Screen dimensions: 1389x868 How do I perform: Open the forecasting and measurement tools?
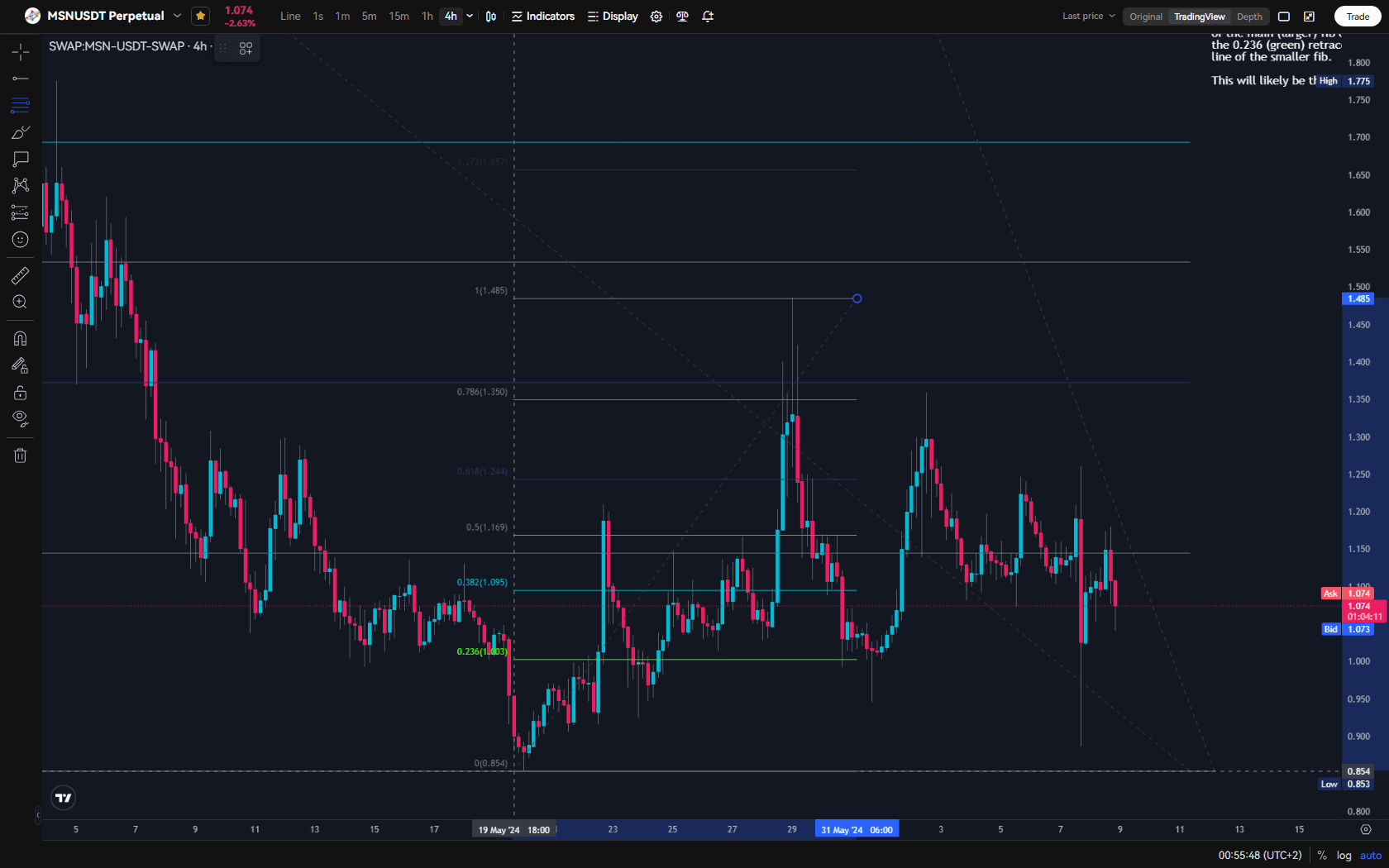[x=21, y=212]
